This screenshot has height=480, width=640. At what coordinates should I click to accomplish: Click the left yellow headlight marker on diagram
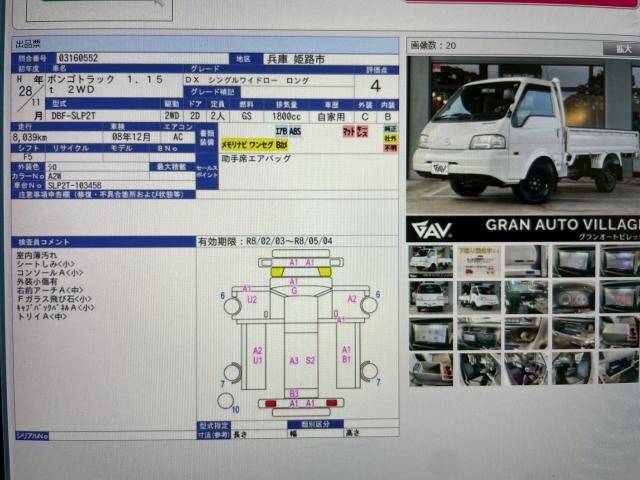pos(277,272)
